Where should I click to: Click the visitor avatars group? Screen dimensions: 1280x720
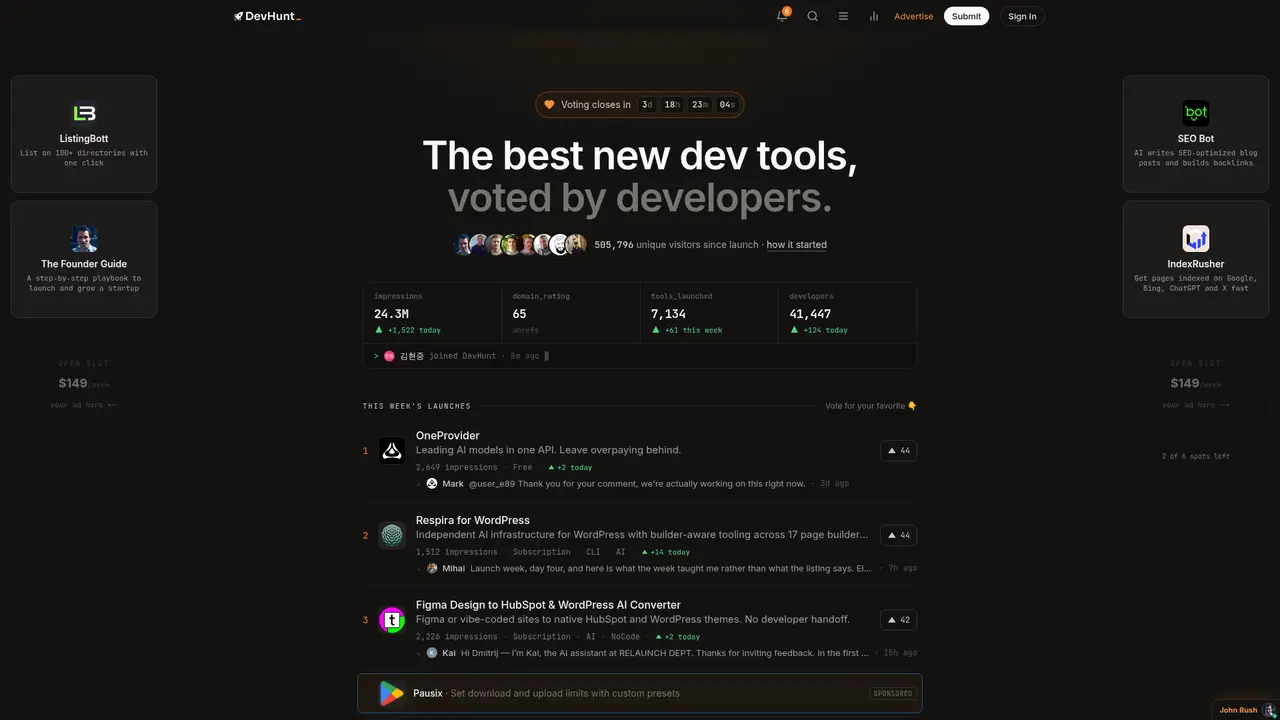tap(520, 244)
